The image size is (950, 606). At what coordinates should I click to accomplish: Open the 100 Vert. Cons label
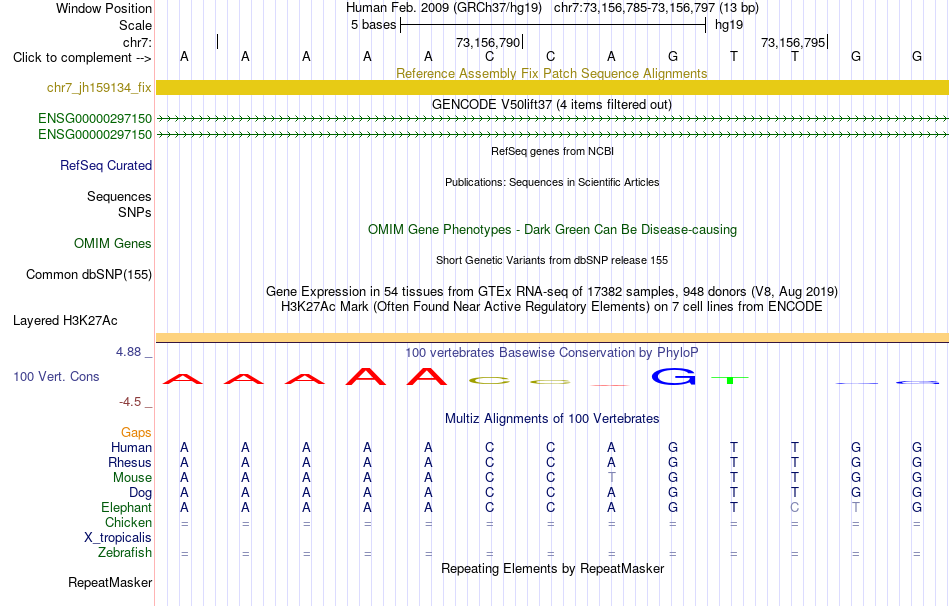click(x=56, y=376)
